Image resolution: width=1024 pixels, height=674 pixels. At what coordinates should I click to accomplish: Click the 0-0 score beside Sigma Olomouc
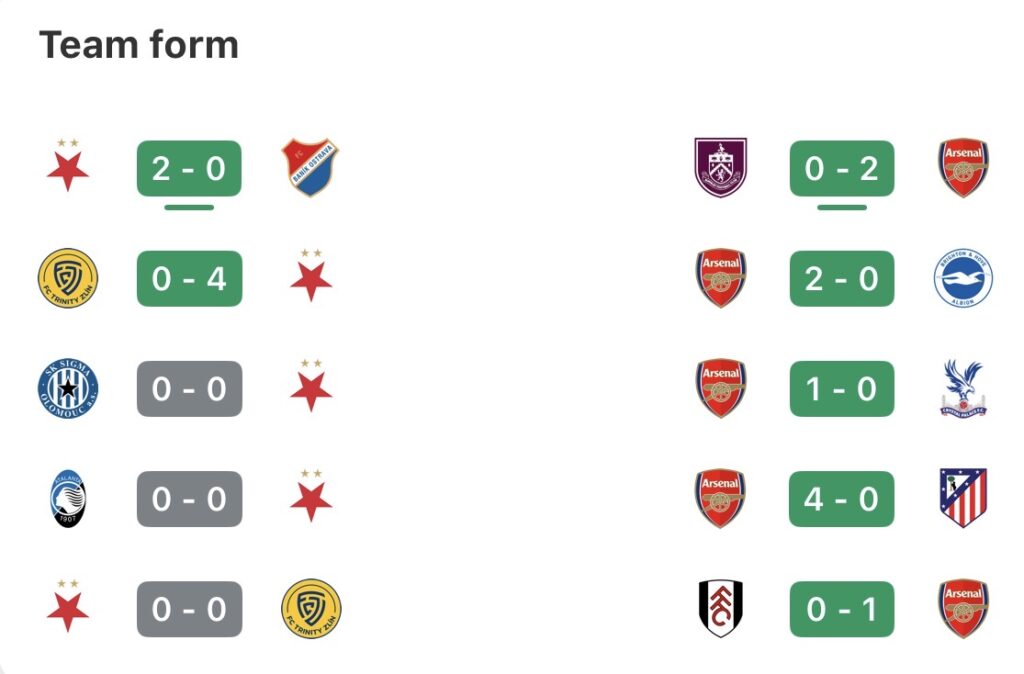(x=189, y=388)
